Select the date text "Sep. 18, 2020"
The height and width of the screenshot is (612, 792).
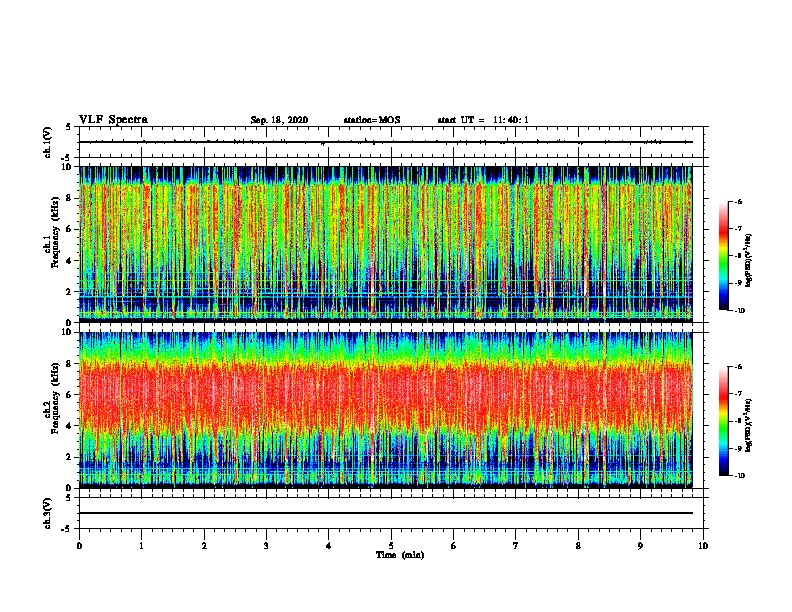[x=279, y=120]
